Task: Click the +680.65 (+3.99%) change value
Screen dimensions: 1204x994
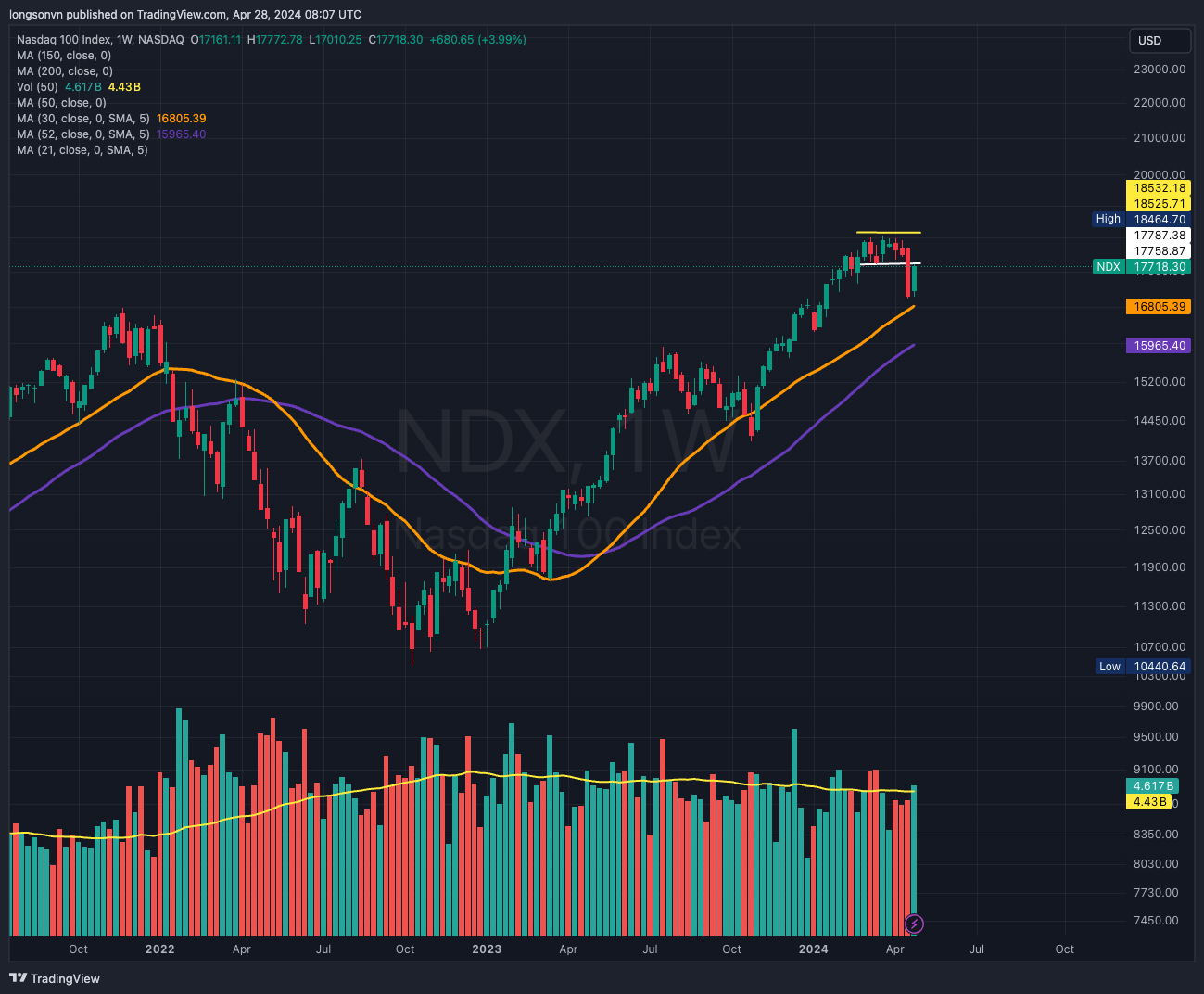Action: click(478, 40)
